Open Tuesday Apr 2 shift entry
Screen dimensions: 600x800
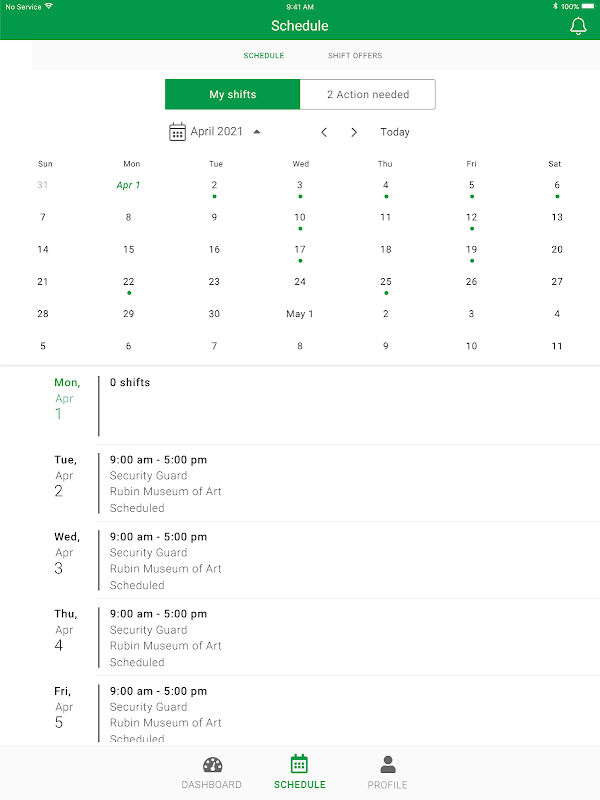300,483
